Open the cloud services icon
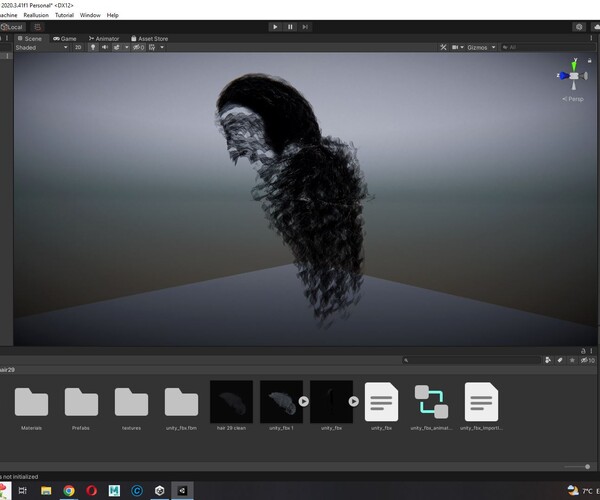 click(596, 27)
